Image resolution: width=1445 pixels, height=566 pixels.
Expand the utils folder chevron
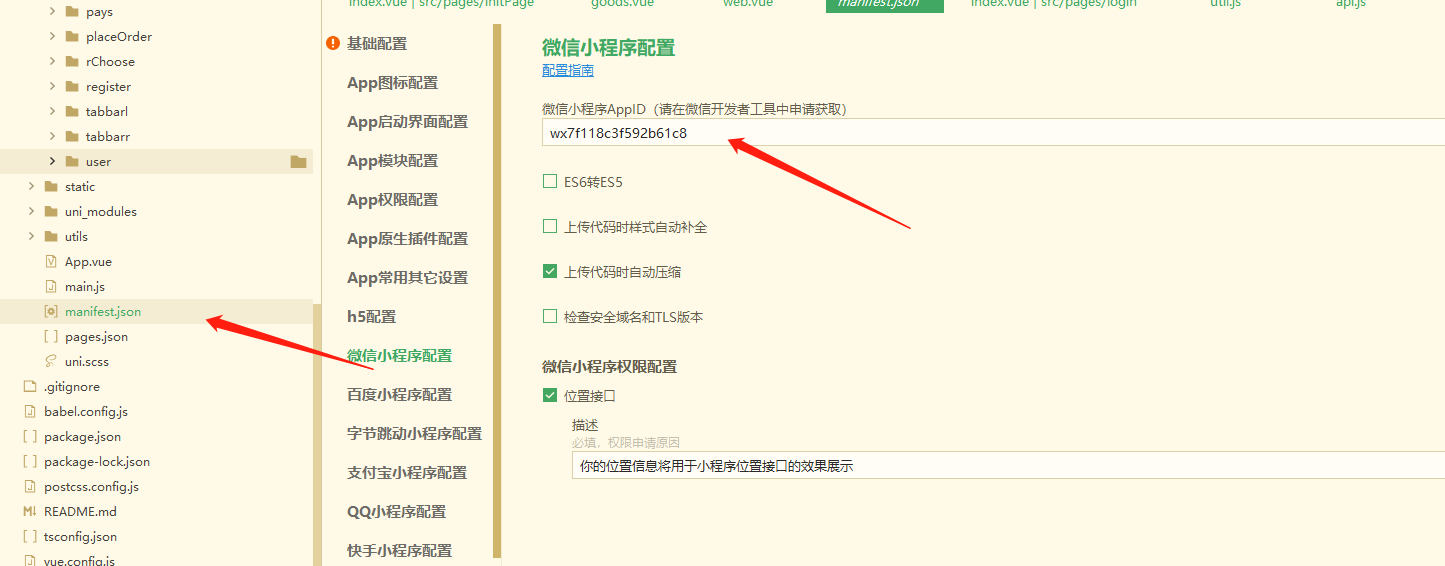[32, 237]
